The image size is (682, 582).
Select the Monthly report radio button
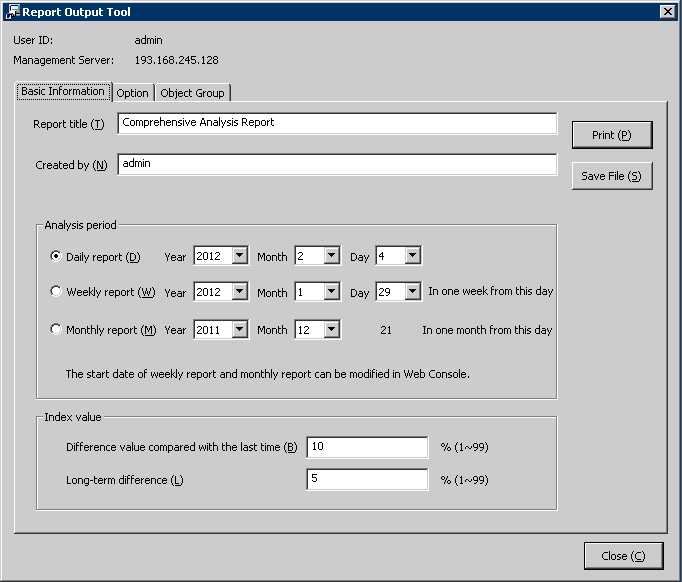(56, 329)
